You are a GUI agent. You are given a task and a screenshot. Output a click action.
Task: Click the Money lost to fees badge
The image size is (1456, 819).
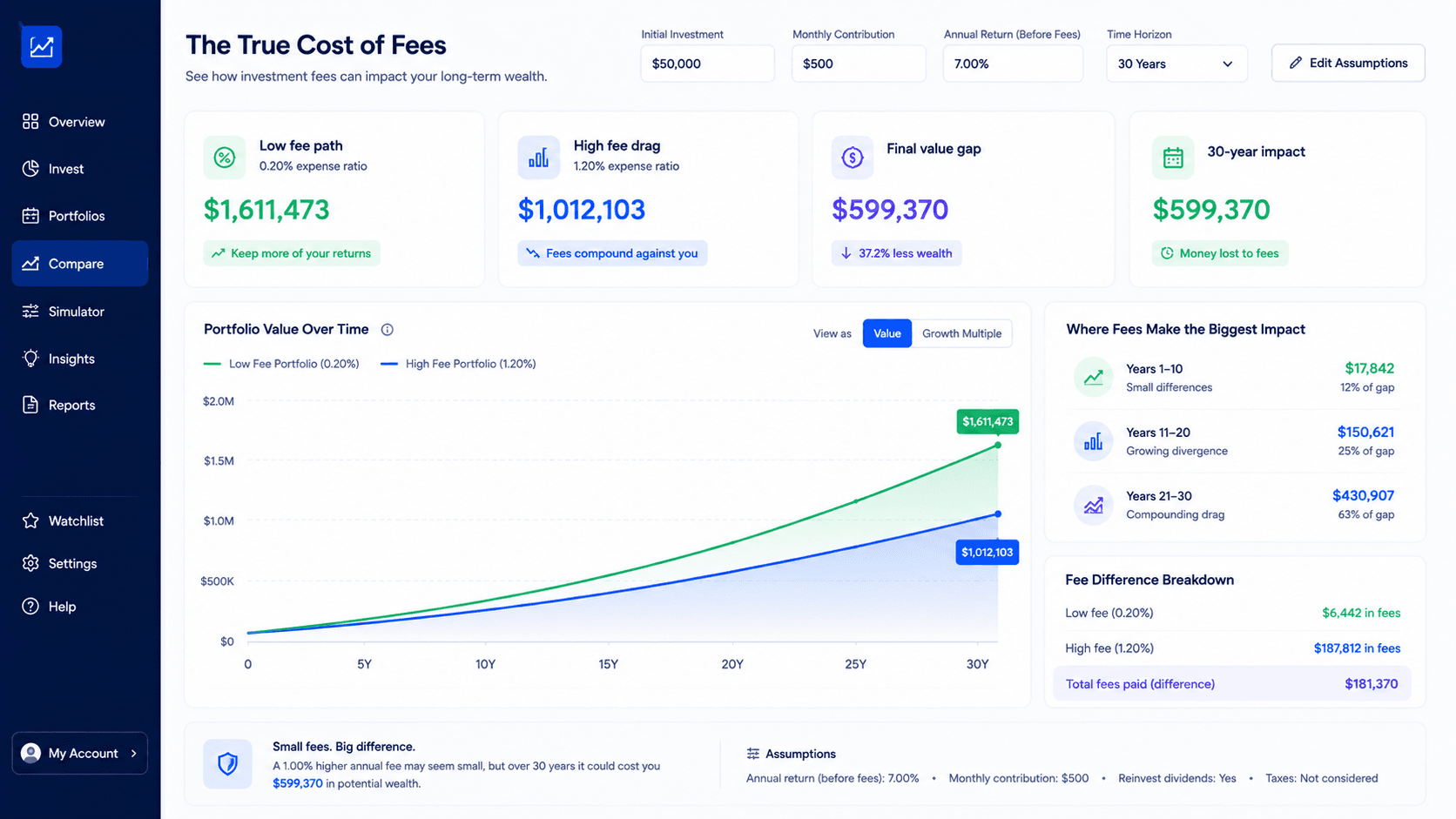click(x=1220, y=253)
